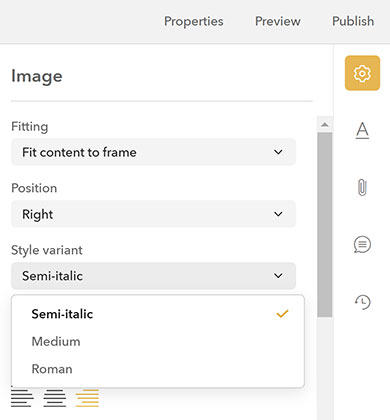Open the Fitting dropdown
Image resolution: width=390 pixels, height=420 pixels.
pyautogui.click(x=153, y=152)
